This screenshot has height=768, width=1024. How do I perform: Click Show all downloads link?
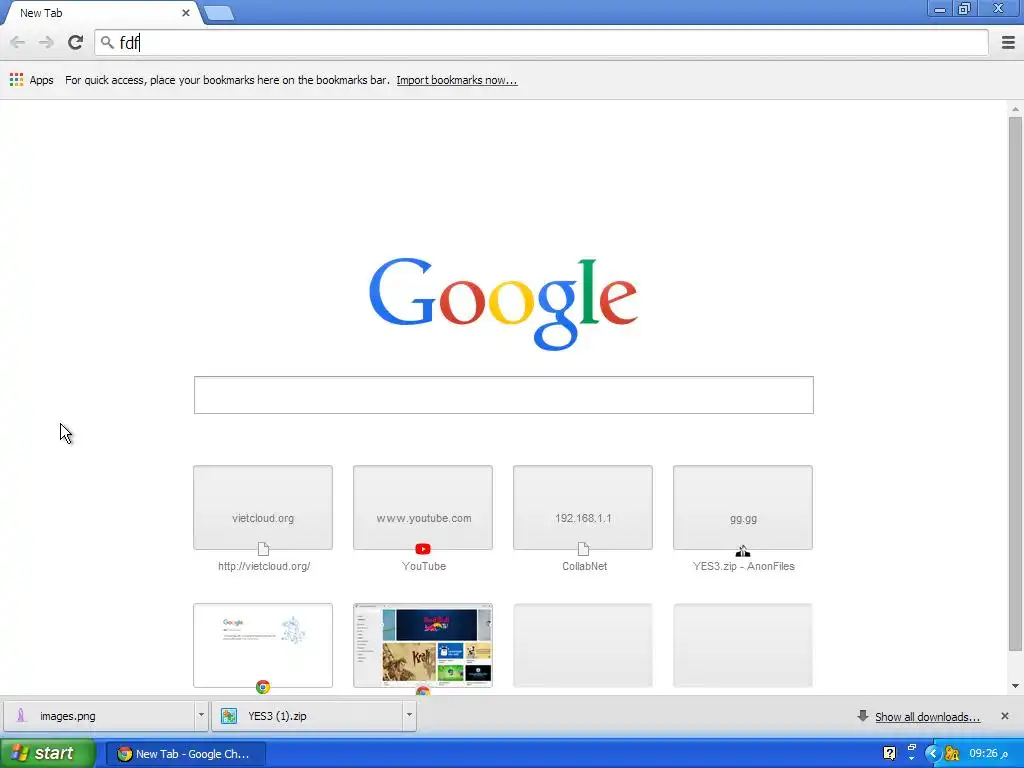927,716
